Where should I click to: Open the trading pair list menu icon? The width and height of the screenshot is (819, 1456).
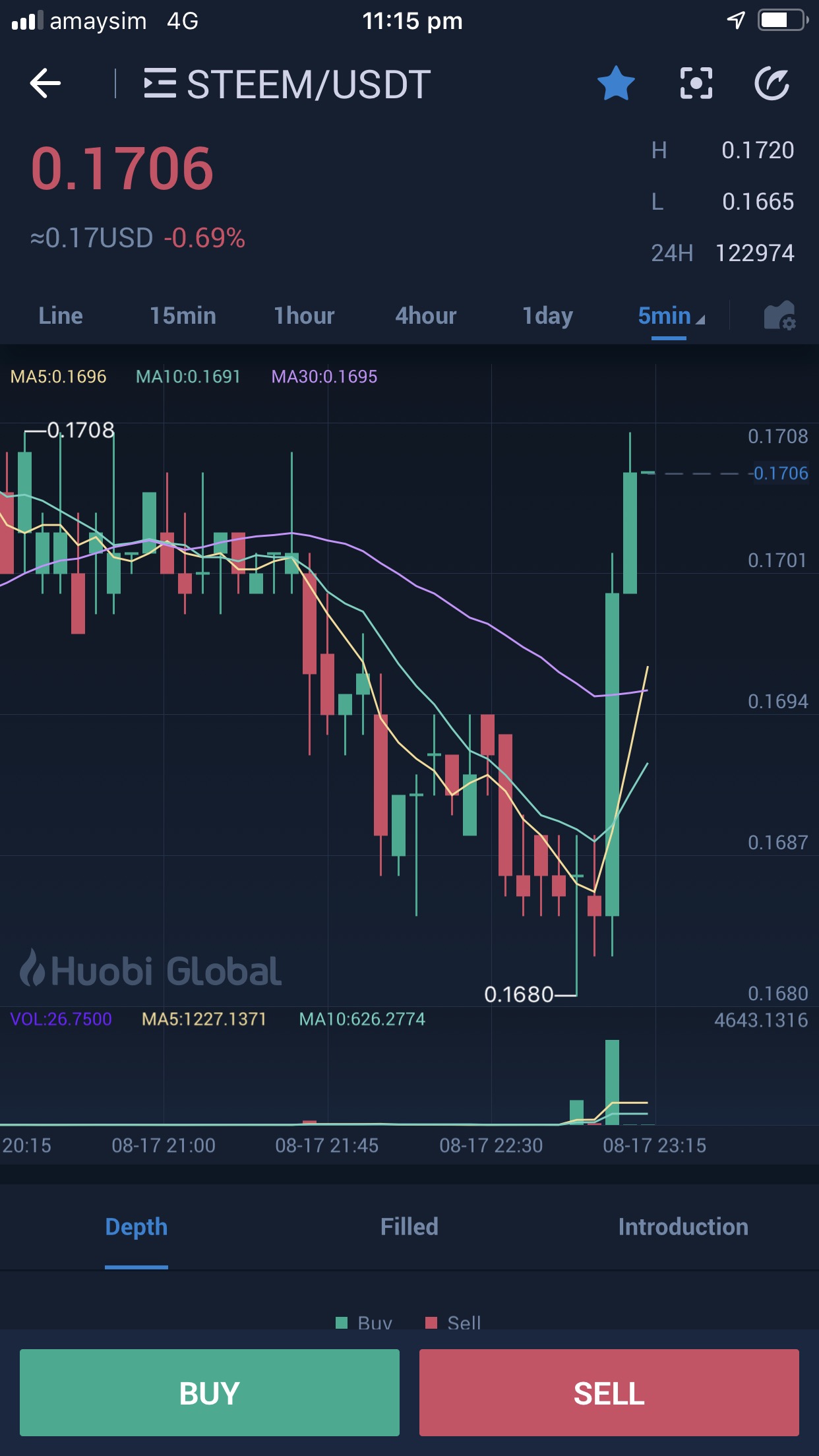(x=160, y=84)
